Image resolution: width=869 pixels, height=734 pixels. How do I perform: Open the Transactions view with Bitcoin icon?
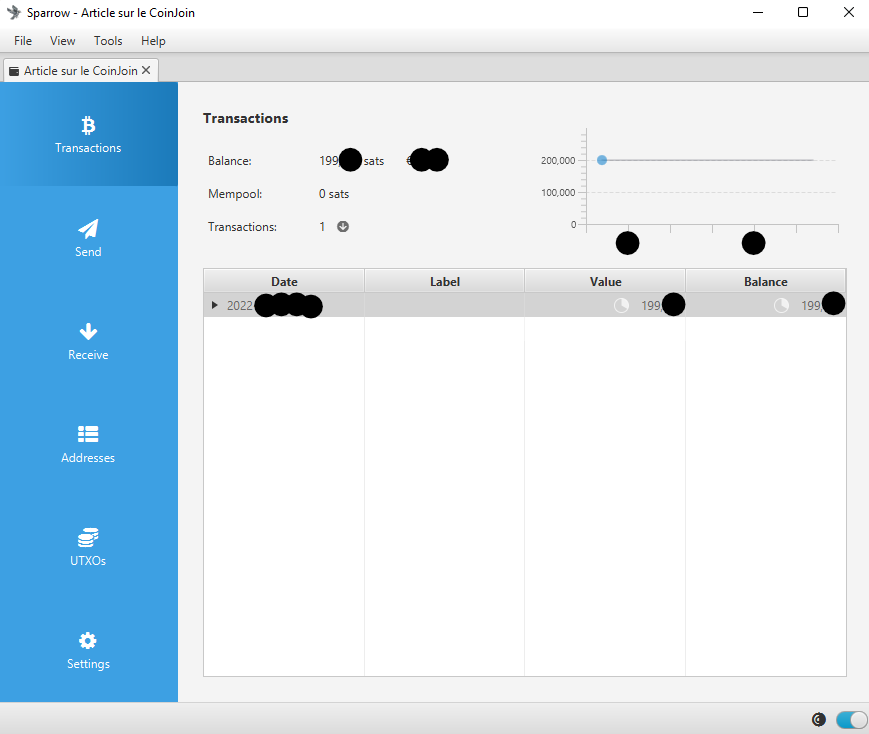pos(88,135)
